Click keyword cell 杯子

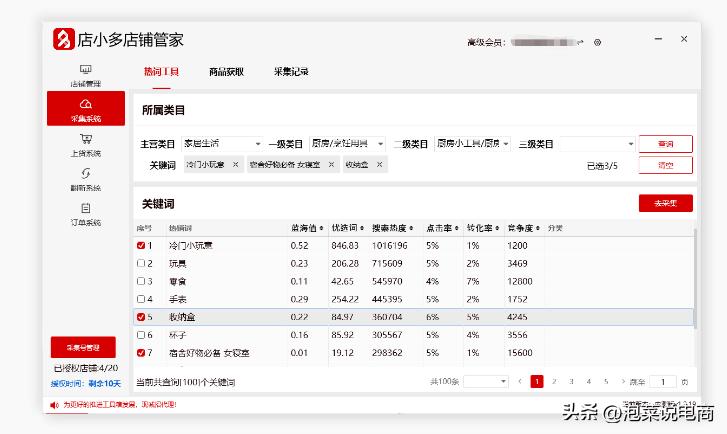178,335
